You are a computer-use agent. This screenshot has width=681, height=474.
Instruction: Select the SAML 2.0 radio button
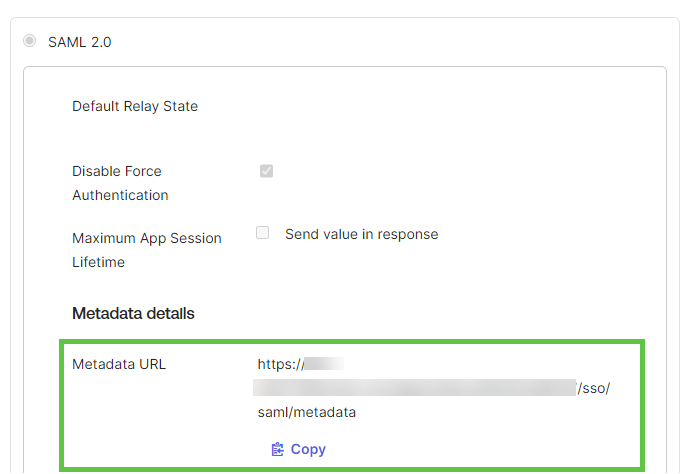tap(30, 41)
